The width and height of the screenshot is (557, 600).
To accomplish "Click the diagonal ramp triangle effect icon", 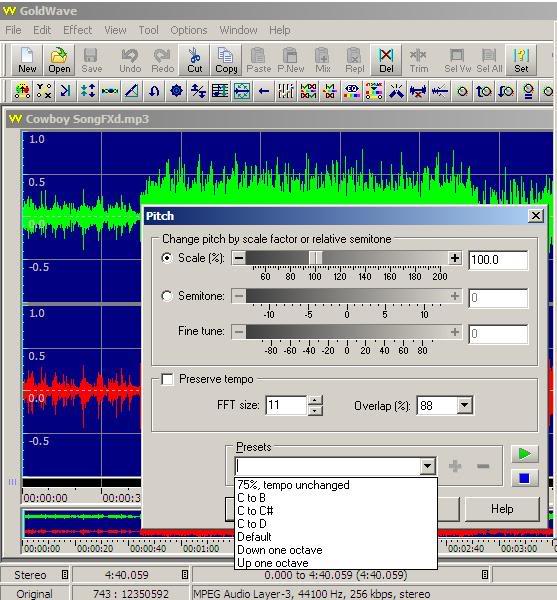I will 132,91.
